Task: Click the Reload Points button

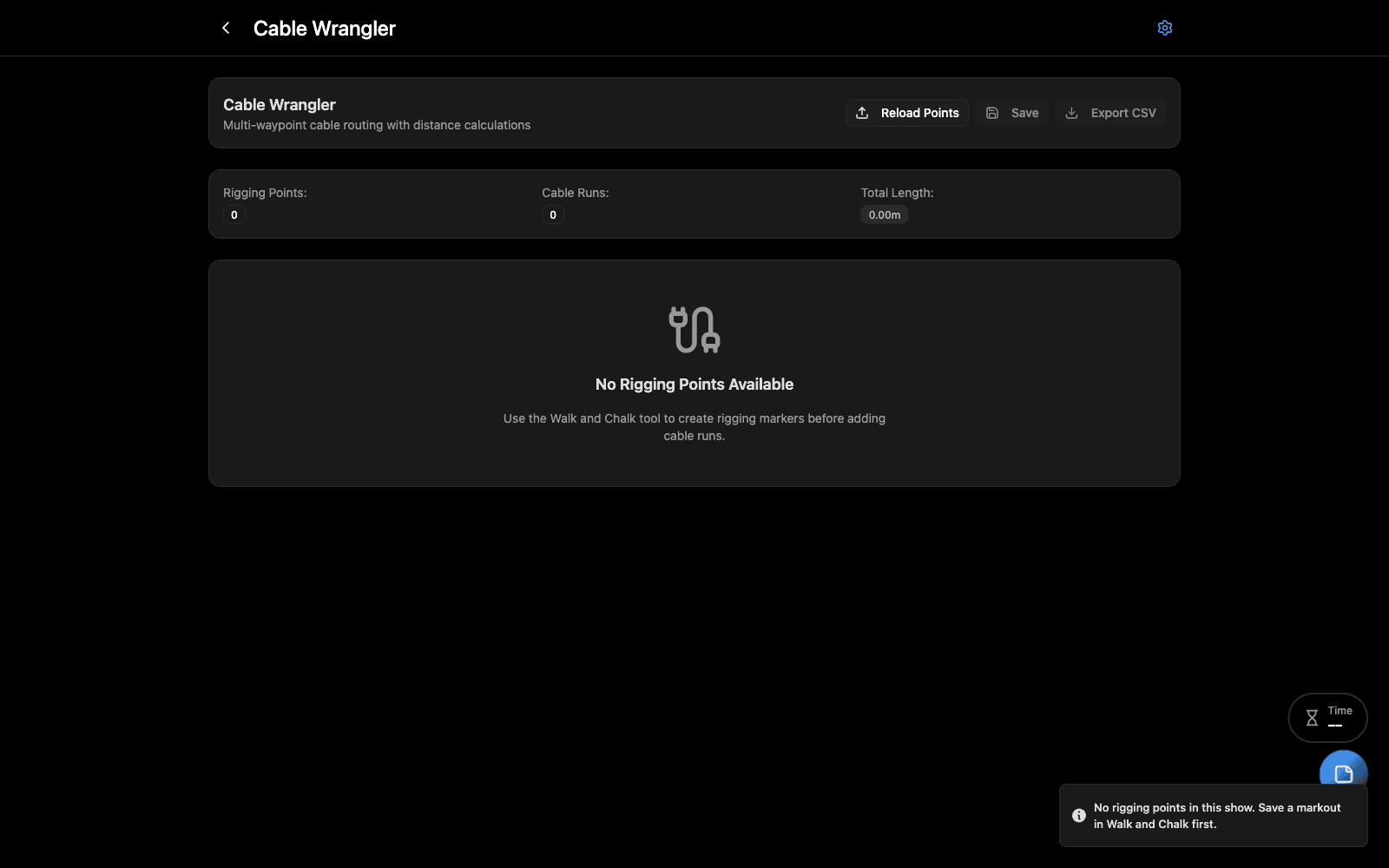Action: 907,113
